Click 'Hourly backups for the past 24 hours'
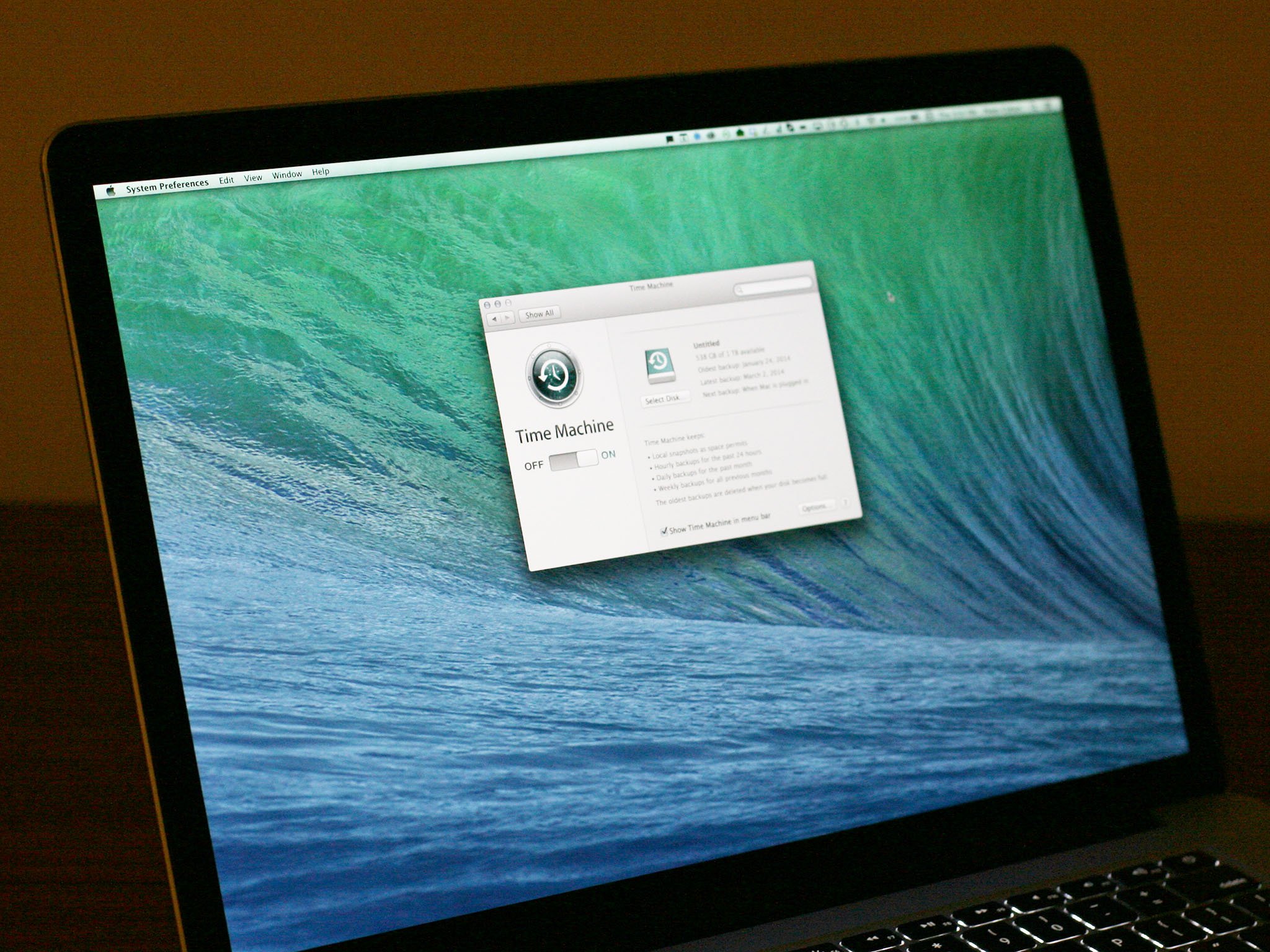The image size is (1270, 952). pos(706,460)
